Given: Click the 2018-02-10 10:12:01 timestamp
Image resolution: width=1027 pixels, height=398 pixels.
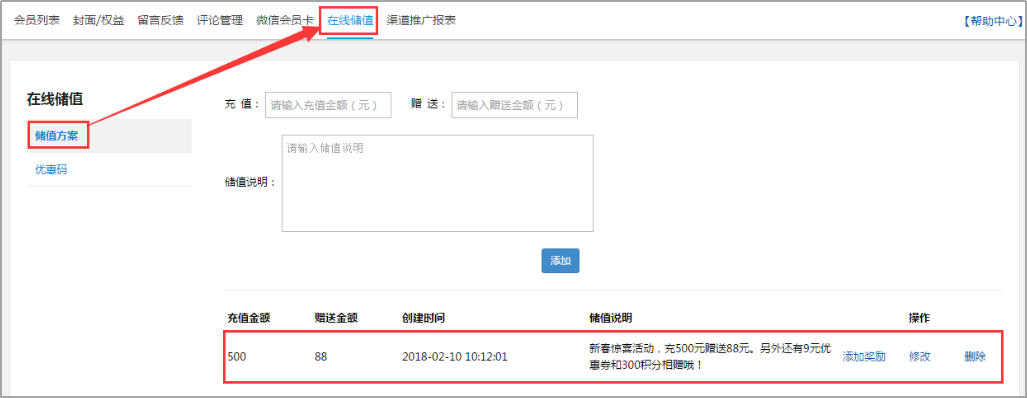Looking at the screenshot, I should (455, 357).
